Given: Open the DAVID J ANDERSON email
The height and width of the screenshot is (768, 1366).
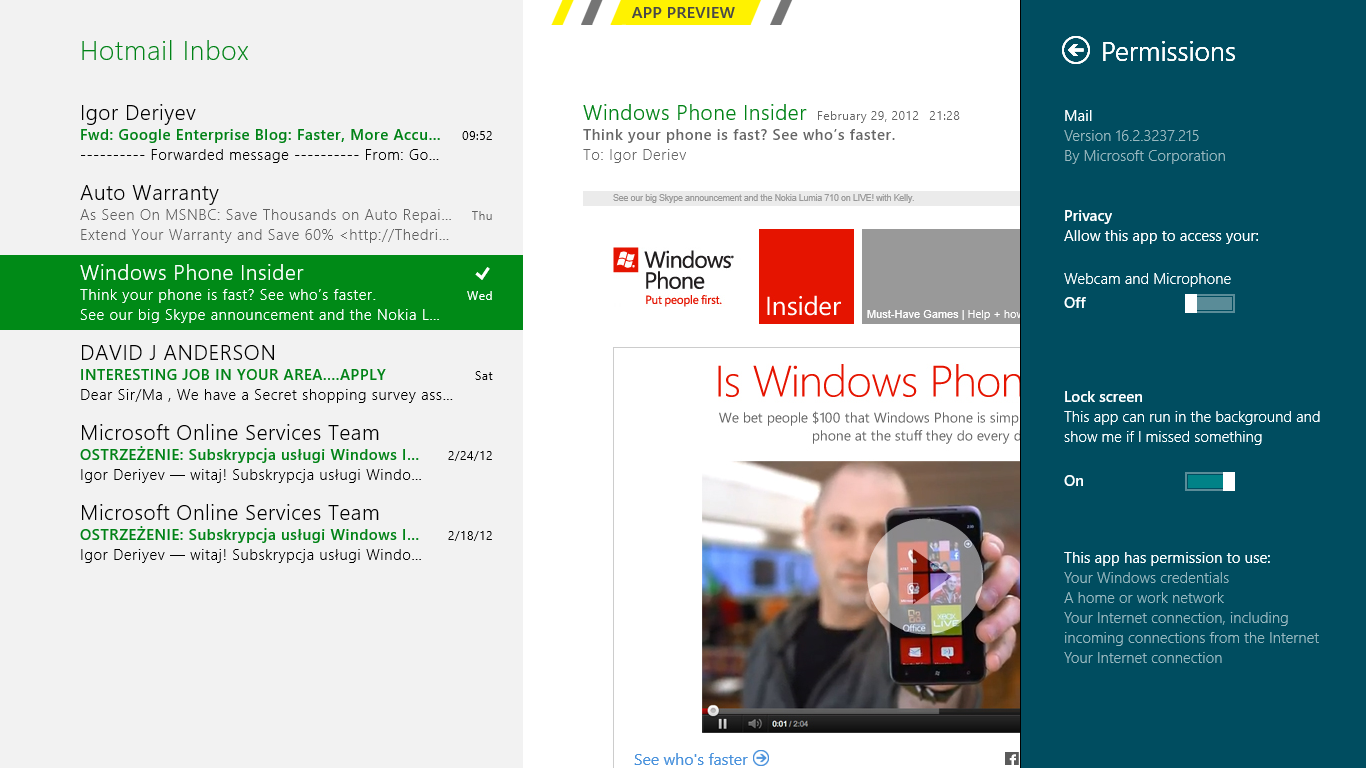Looking at the screenshot, I should 261,373.
